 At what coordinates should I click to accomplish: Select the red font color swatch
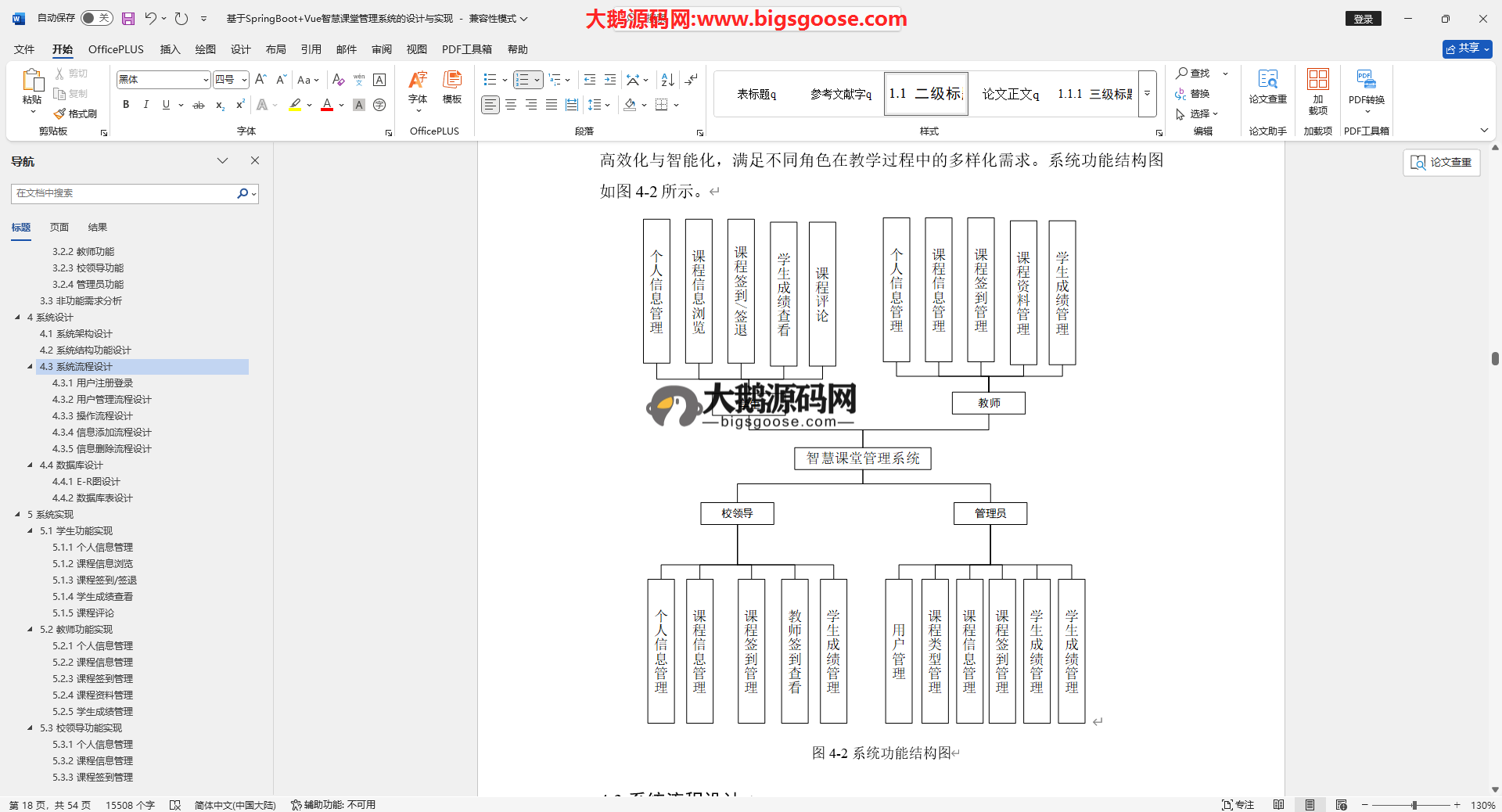(327, 105)
